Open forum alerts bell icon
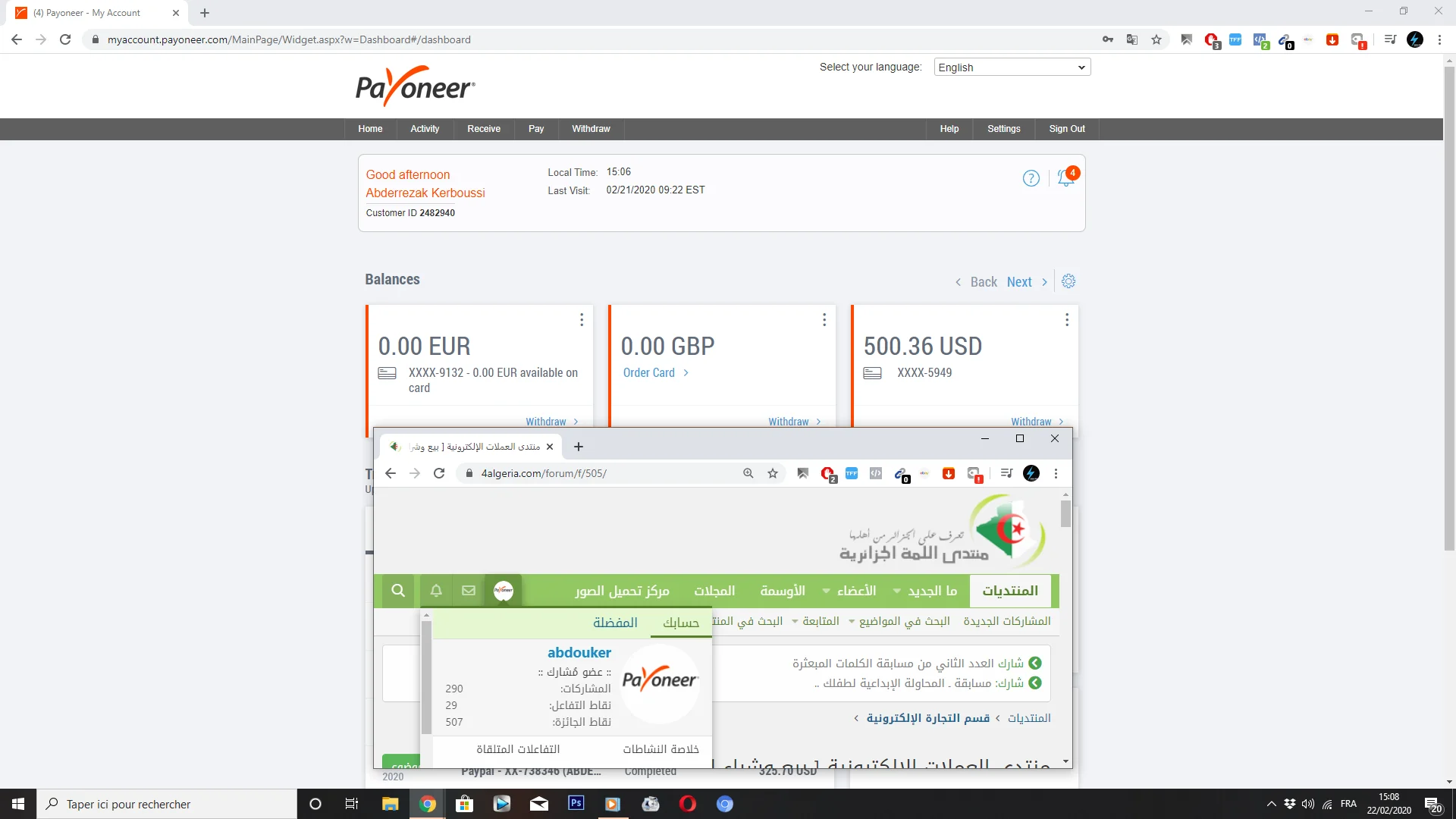Image resolution: width=1456 pixels, height=819 pixels. (x=436, y=590)
